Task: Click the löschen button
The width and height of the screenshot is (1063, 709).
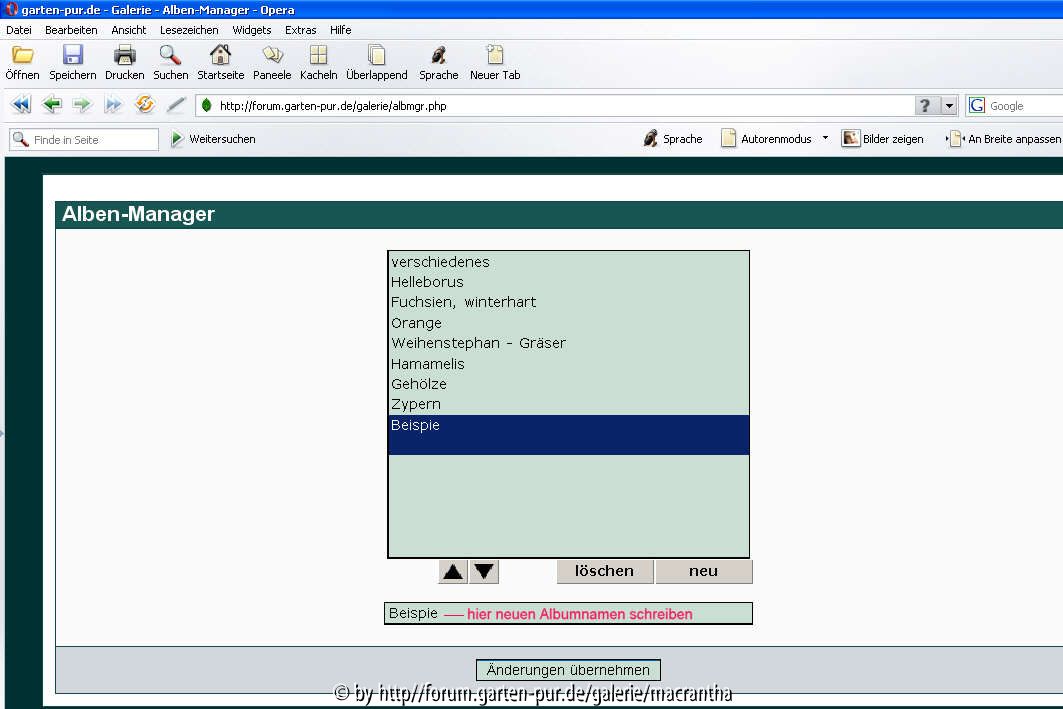Action: (x=604, y=571)
